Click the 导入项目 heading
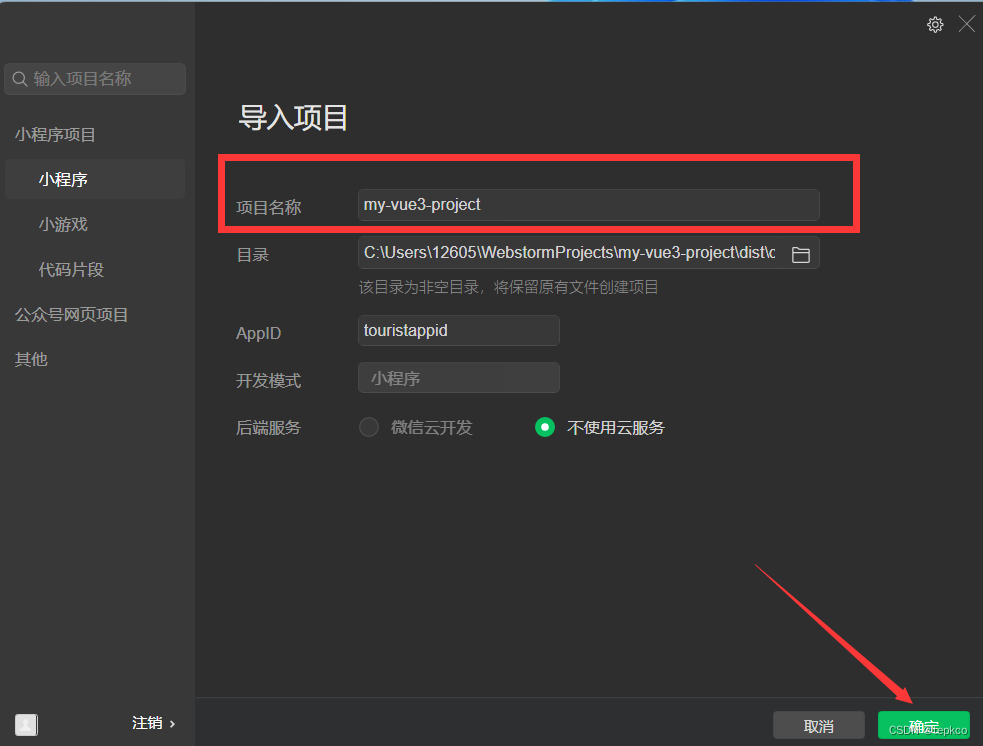The height and width of the screenshot is (746, 983). (x=293, y=118)
